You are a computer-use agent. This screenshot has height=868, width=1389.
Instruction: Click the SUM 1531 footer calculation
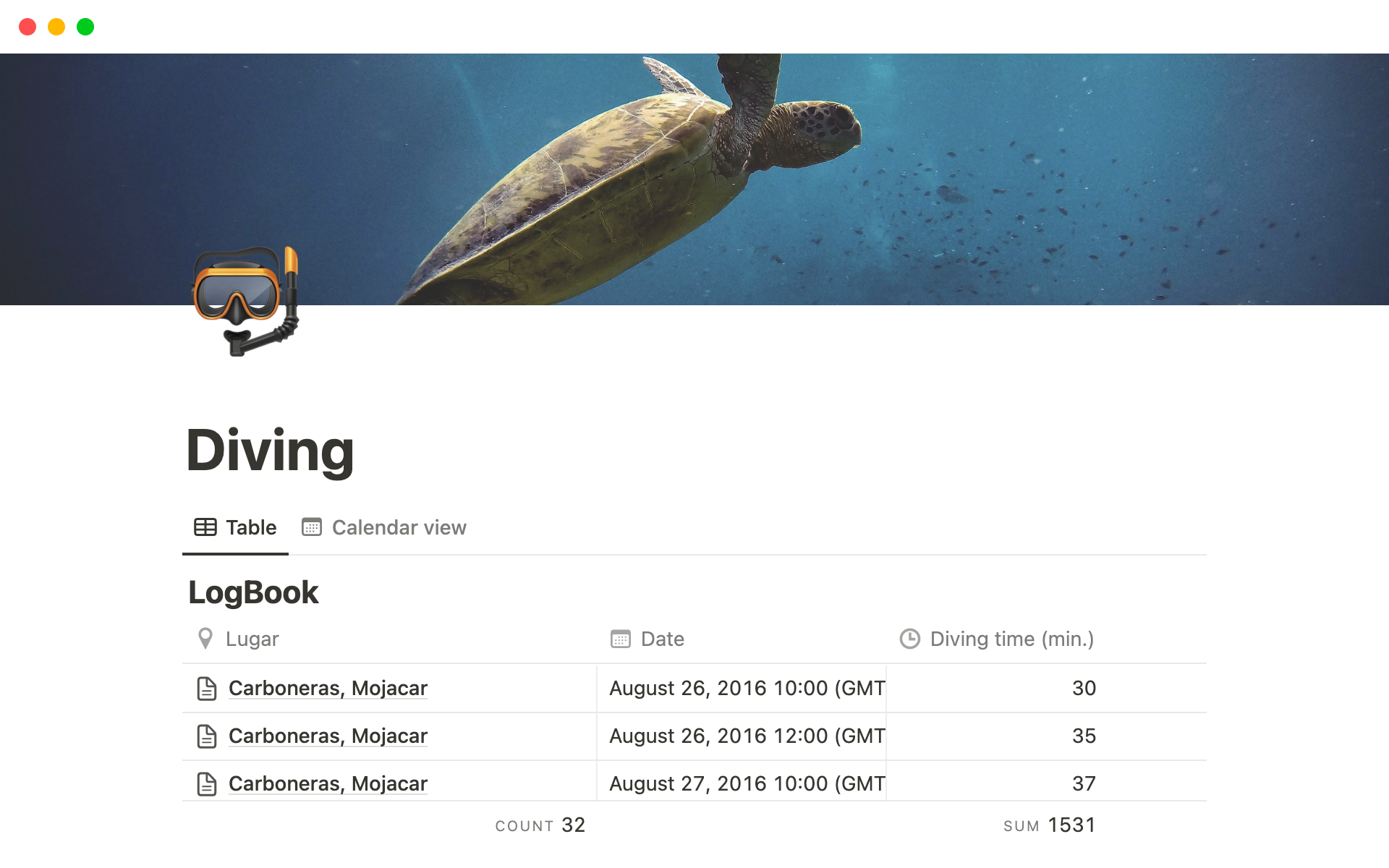[x=1049, y=825]
